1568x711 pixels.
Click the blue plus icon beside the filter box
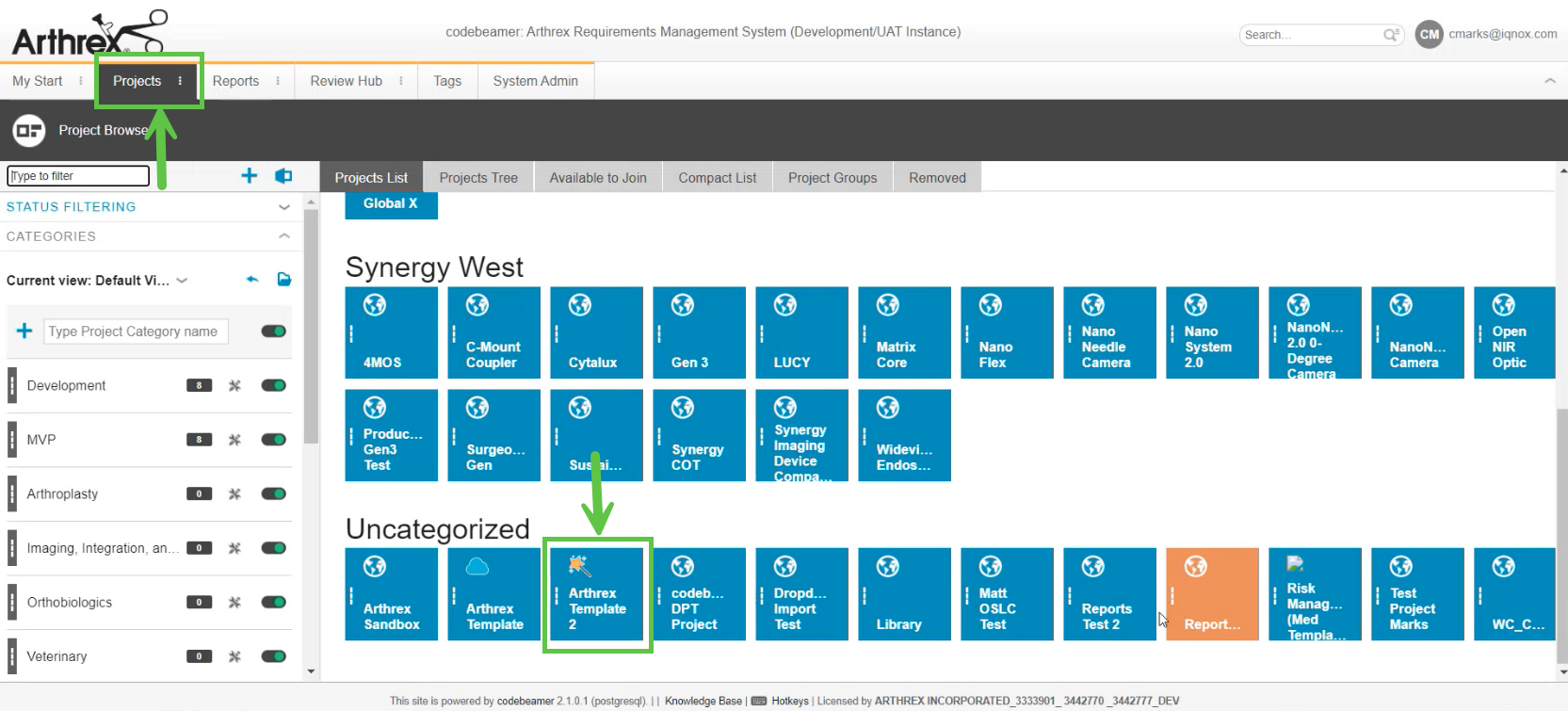click(250, 176)
